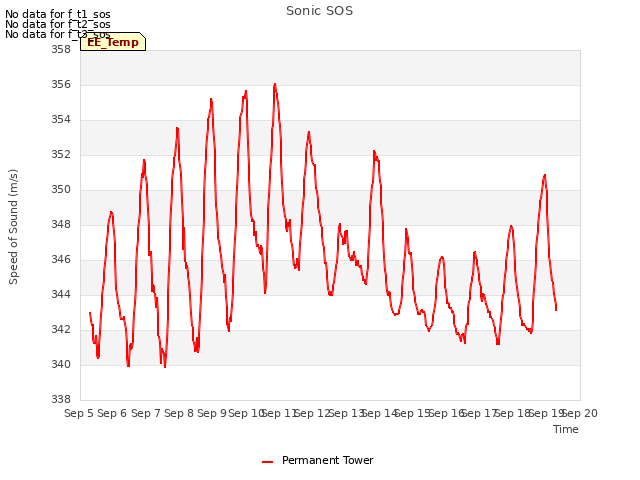Click the final data peak near Sep 19
The image size is (640, 480).
click(x=544, y=175)
